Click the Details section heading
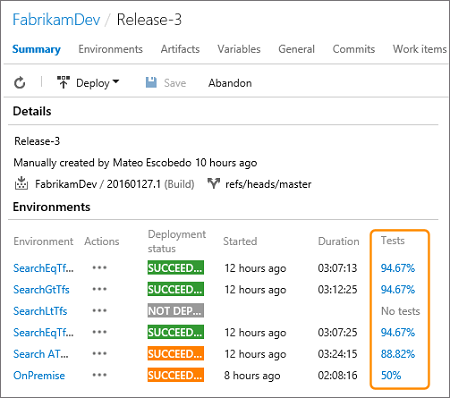Screen dimensions: 450x398 32,111
